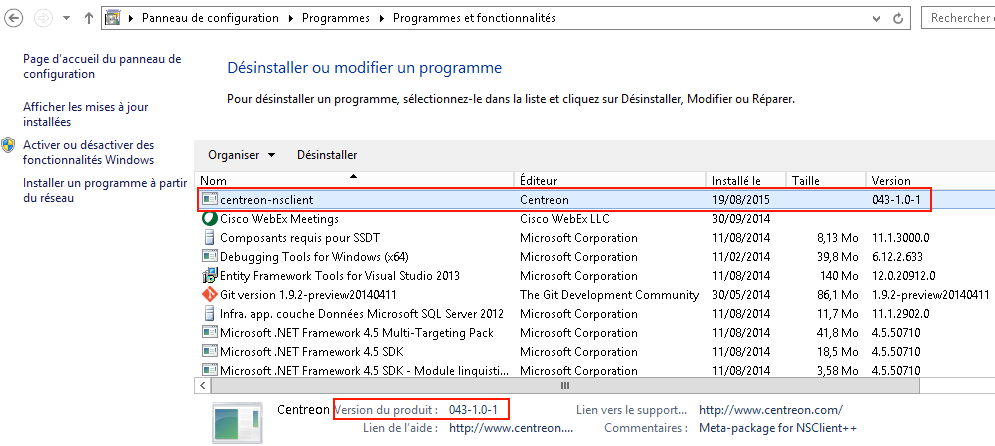995x446 pixels.
Task: Open Activer ou désactiver des fonctionnalités Windows
Action: coord(89,152)
